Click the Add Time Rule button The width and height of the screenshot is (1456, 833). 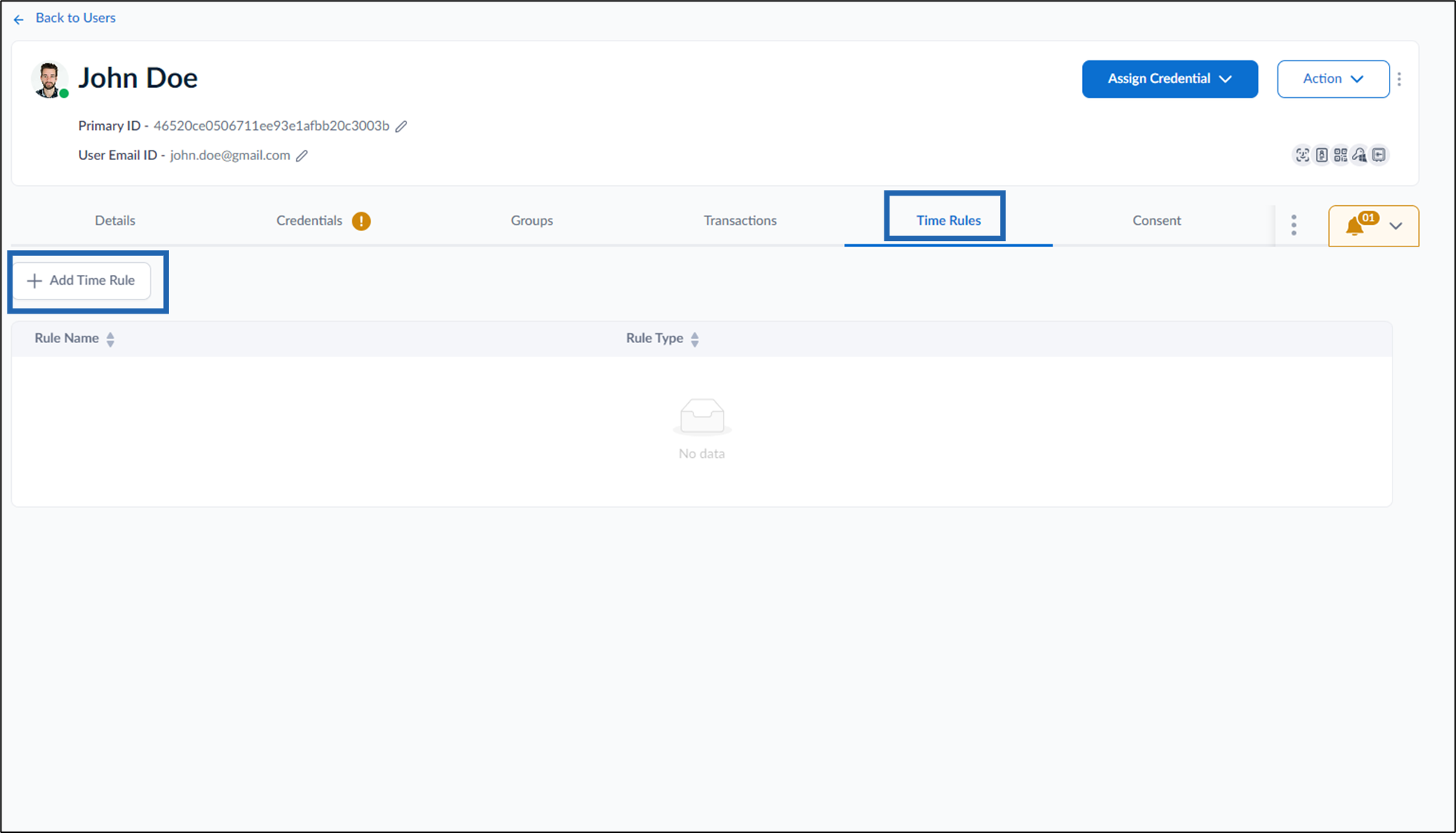click(82, 280)
